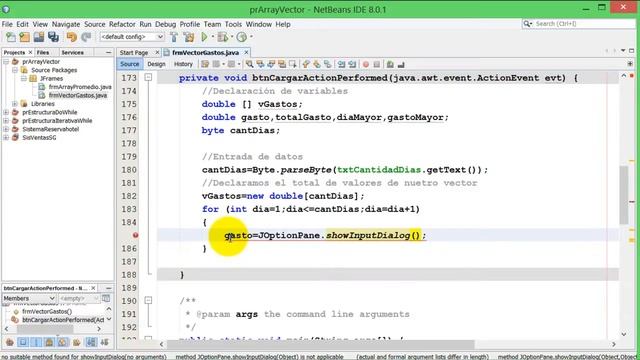The image size is (640, 360).
Task: Select frmArrayPromedio.java in Projects tree
Action: 80,87
